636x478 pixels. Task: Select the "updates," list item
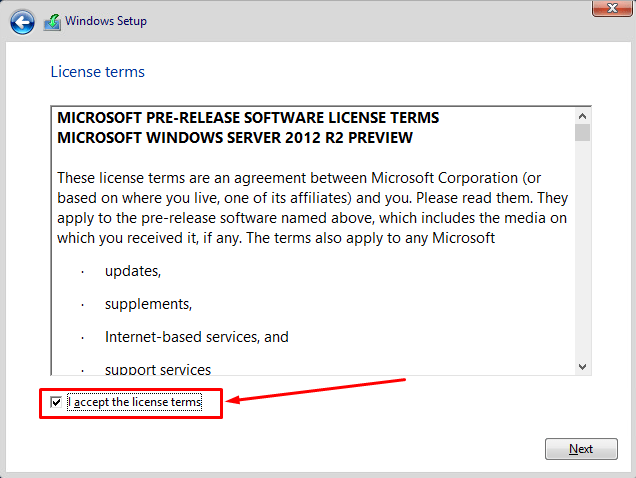(133, 271)
